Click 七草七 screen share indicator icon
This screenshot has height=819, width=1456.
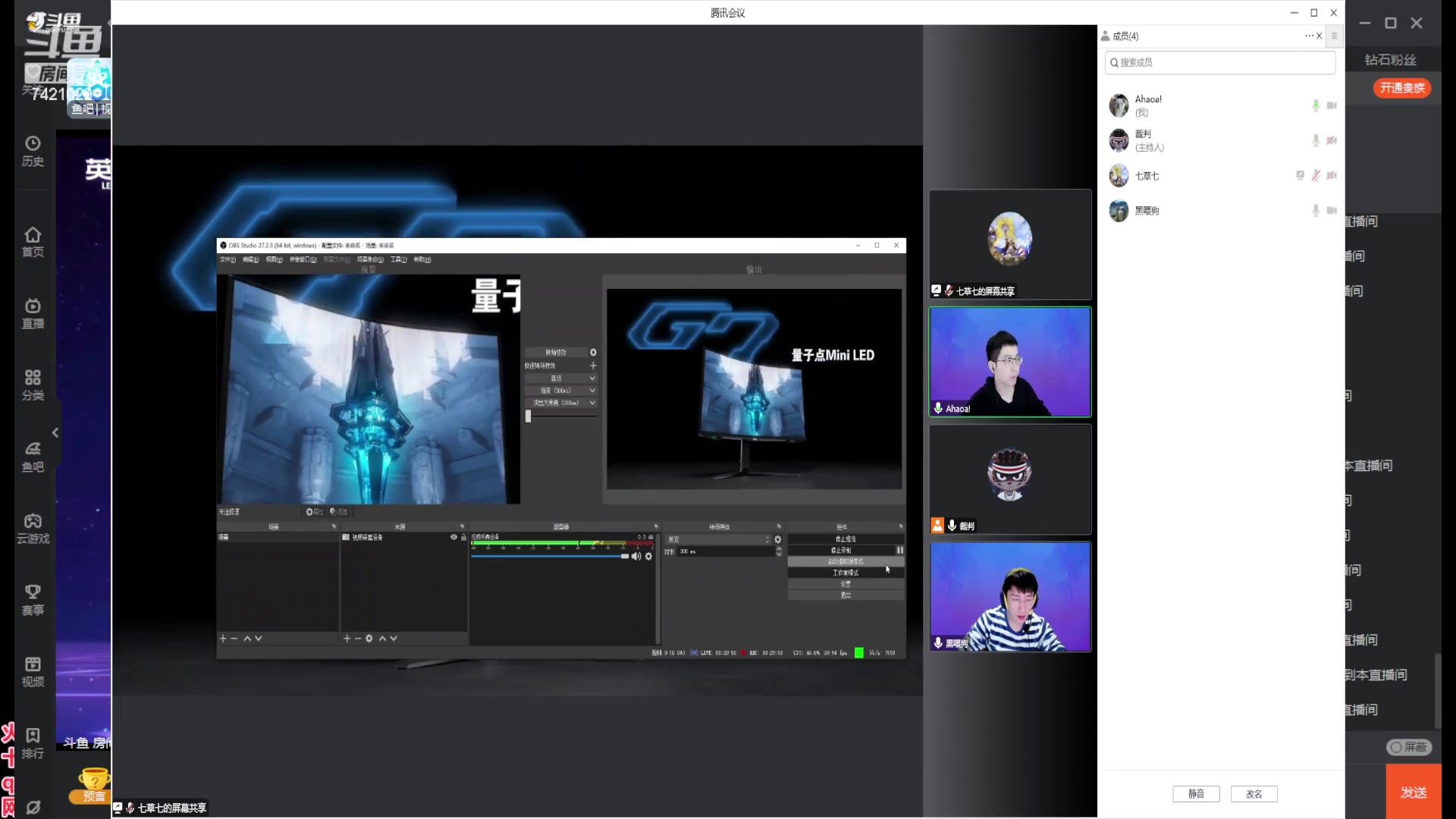tap(1300, 175)
